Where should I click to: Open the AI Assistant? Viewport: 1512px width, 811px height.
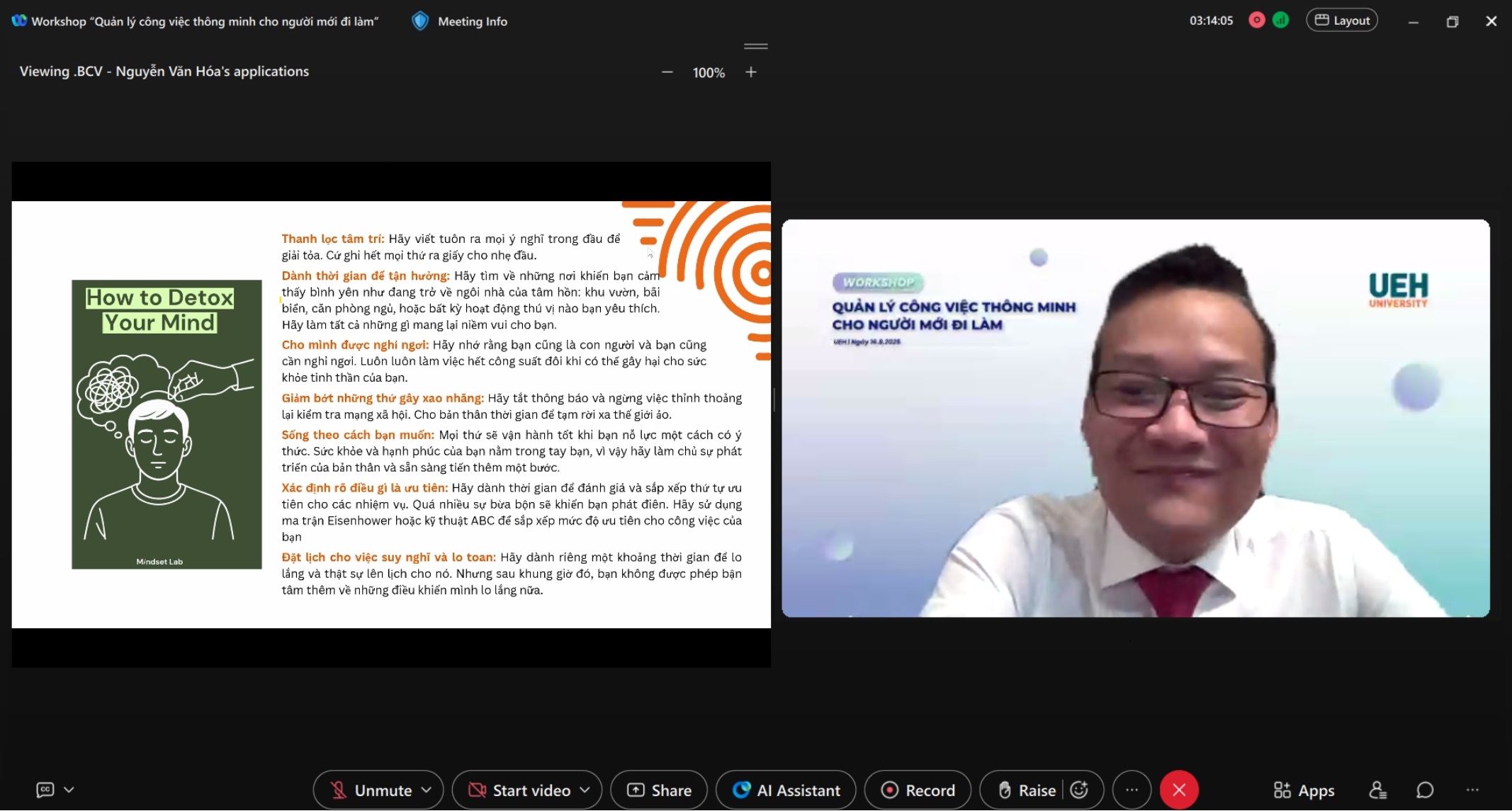click(x=786, y=790)
